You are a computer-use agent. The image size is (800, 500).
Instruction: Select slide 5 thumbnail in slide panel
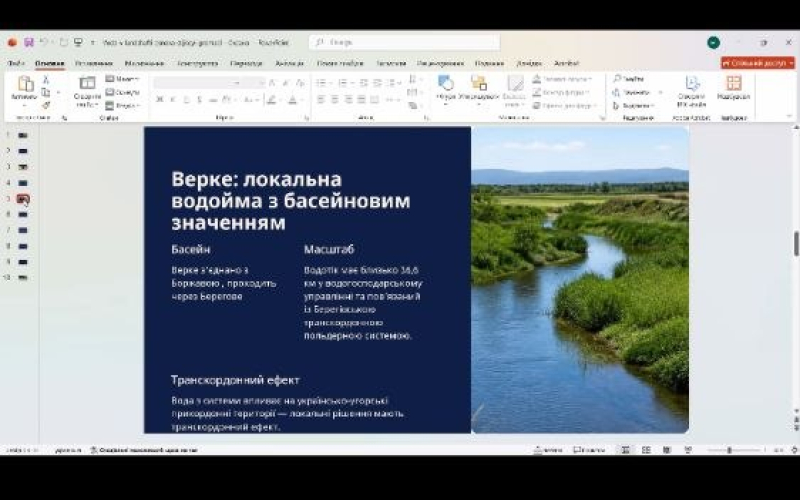(23, 198)
